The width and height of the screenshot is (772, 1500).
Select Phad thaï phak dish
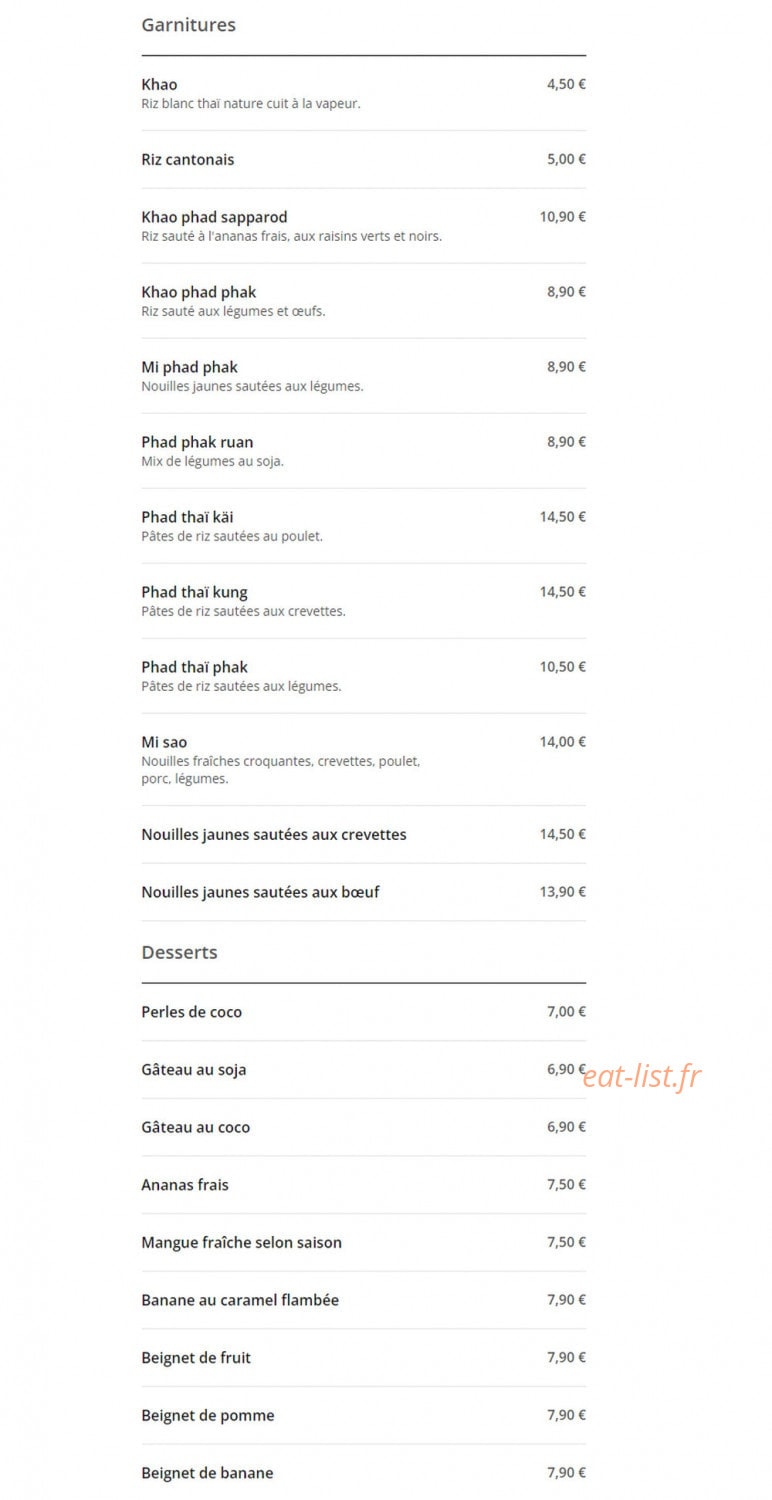[363, 676]
